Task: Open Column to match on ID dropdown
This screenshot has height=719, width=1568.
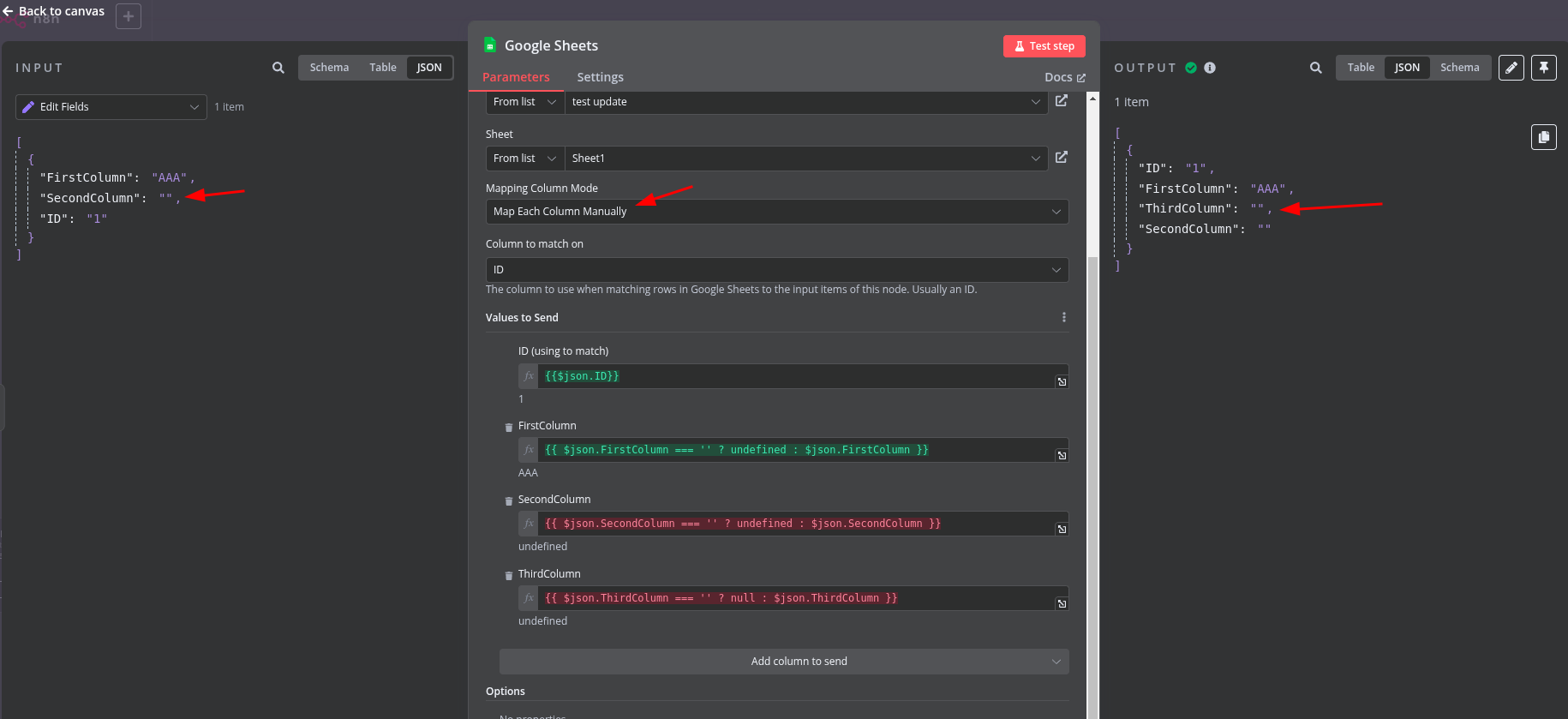Action: 777,270
